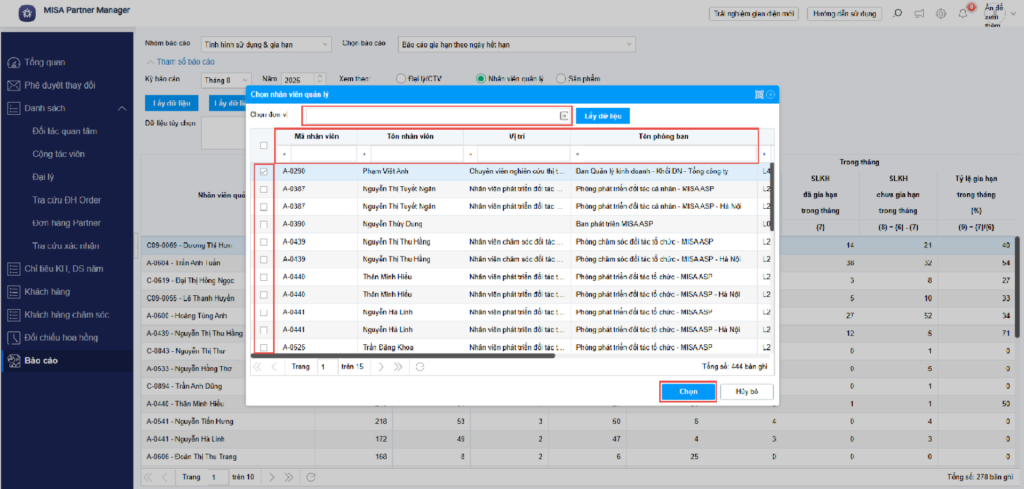Jump to last page in dialog pager
Image resolution: width=1024 pixels, height=489 pixels.
click(397, 367)
